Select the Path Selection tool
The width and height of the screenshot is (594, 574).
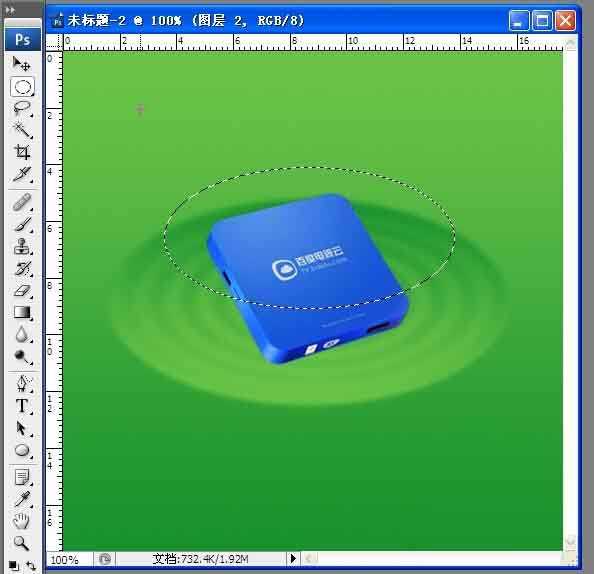pyautogui.click(x=22, y=428)
